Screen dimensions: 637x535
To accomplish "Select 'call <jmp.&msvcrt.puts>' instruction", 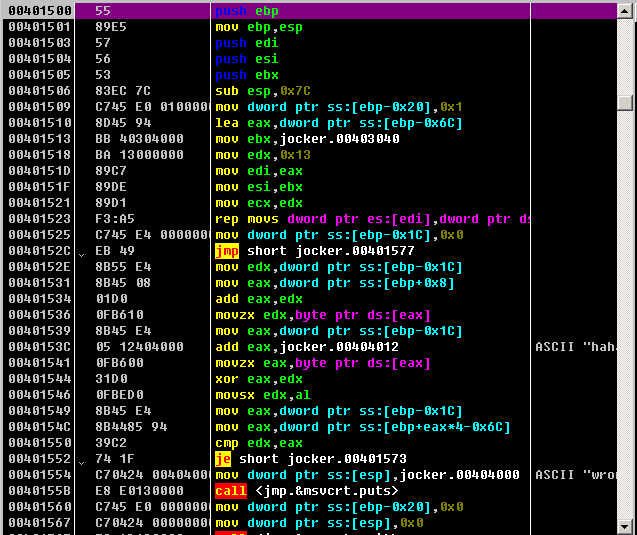I will pos(307,491).
